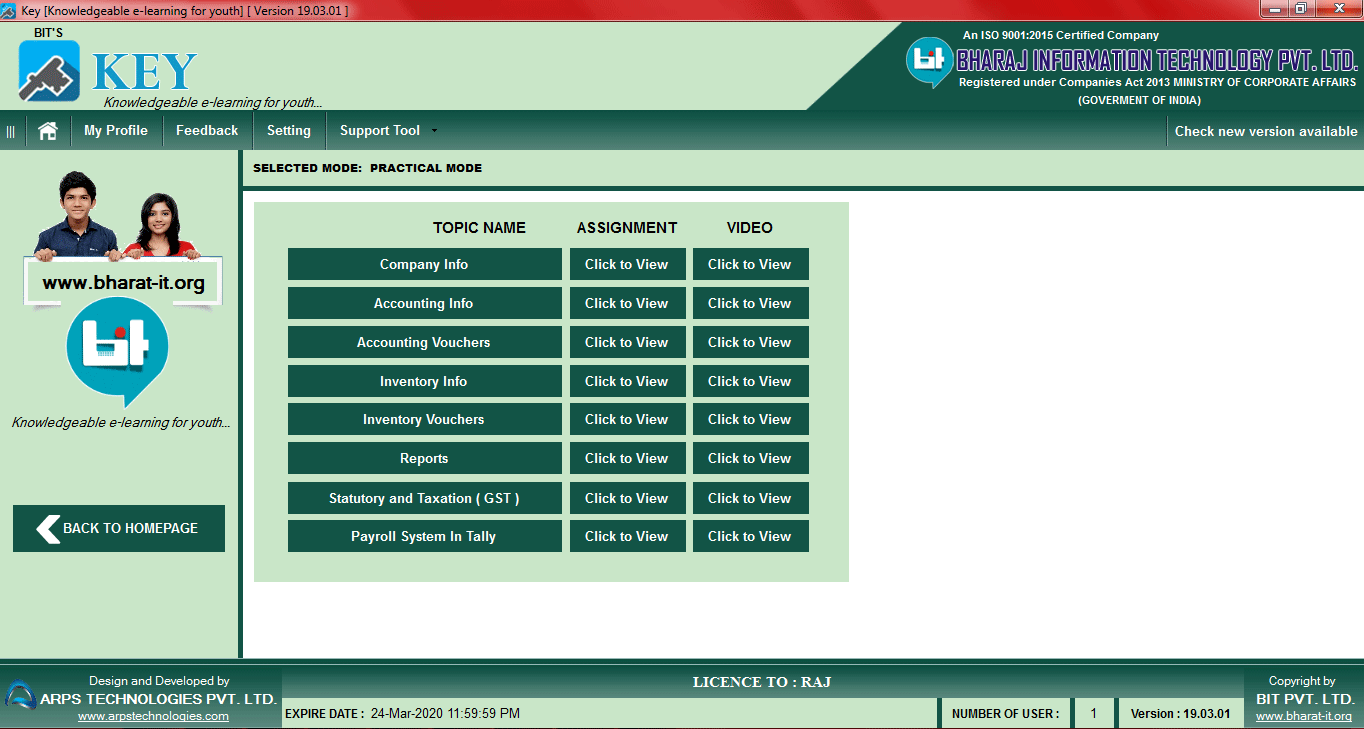Click the round BIT logo in sidebar
Viewport: 1364px width, 729px height.
[x=118, y=352]
